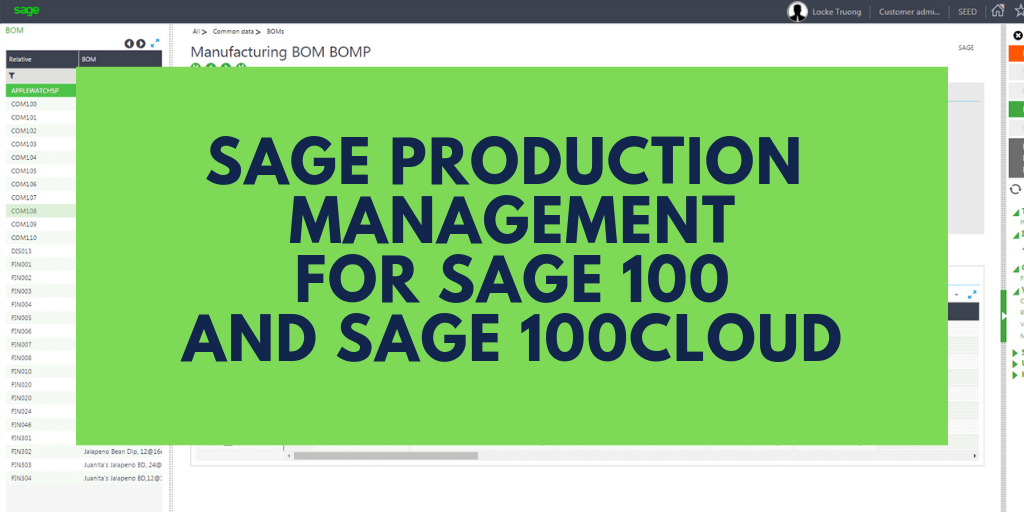The image size is (1024, 512).
Task: Expand the BOM list panel to full size
Action: [155, 43]
